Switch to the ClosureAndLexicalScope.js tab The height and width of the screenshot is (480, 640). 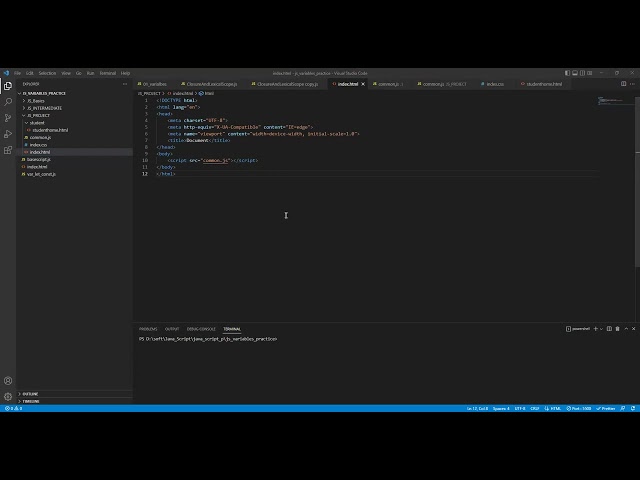coord(209,84)
